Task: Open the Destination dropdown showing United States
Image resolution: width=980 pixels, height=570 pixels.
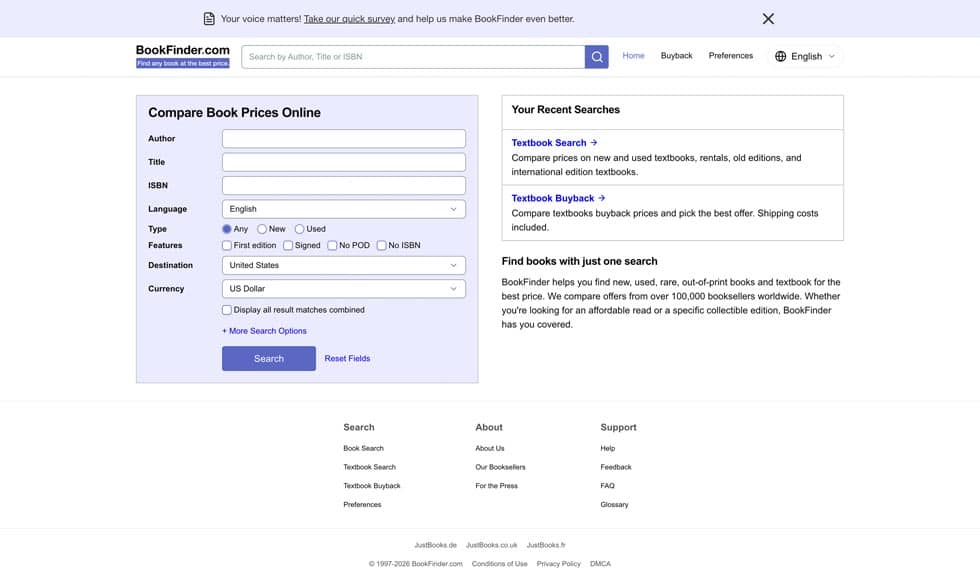Action: [x=344, y=266]
